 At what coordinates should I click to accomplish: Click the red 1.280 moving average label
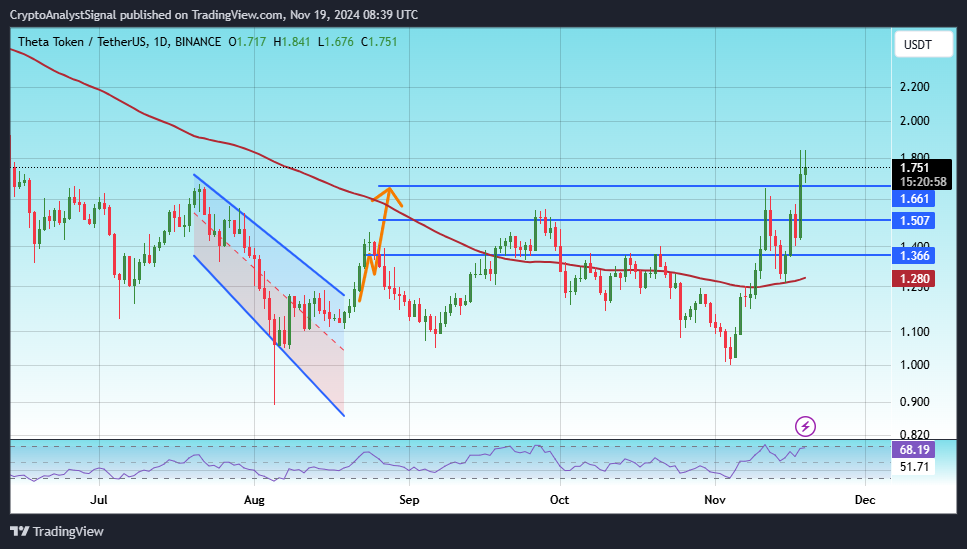tap(913, 279)
